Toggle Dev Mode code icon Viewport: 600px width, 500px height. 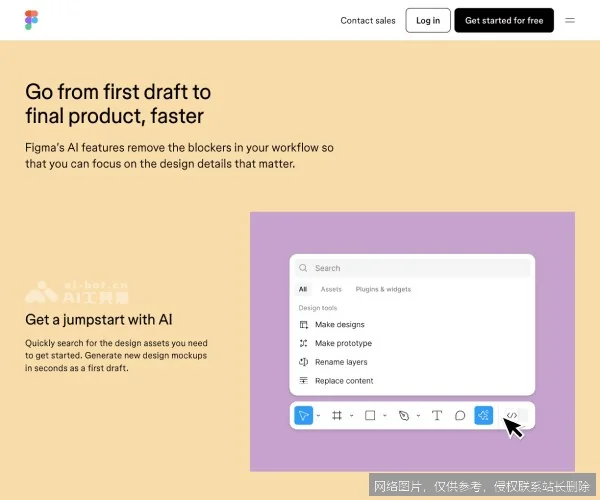(x=511, y=415)
